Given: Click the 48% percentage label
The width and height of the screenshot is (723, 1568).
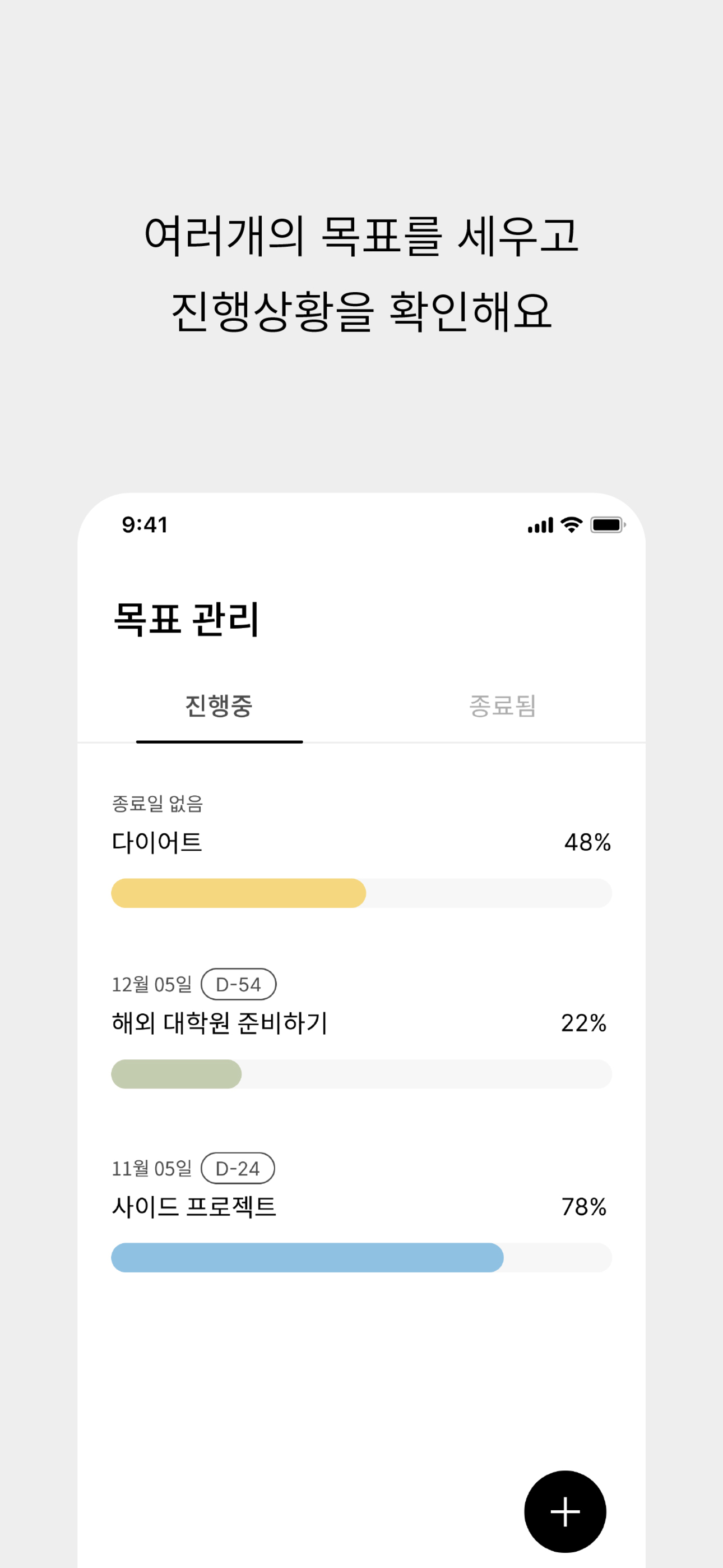Looking at the screenshot, I should pos(587,842).
